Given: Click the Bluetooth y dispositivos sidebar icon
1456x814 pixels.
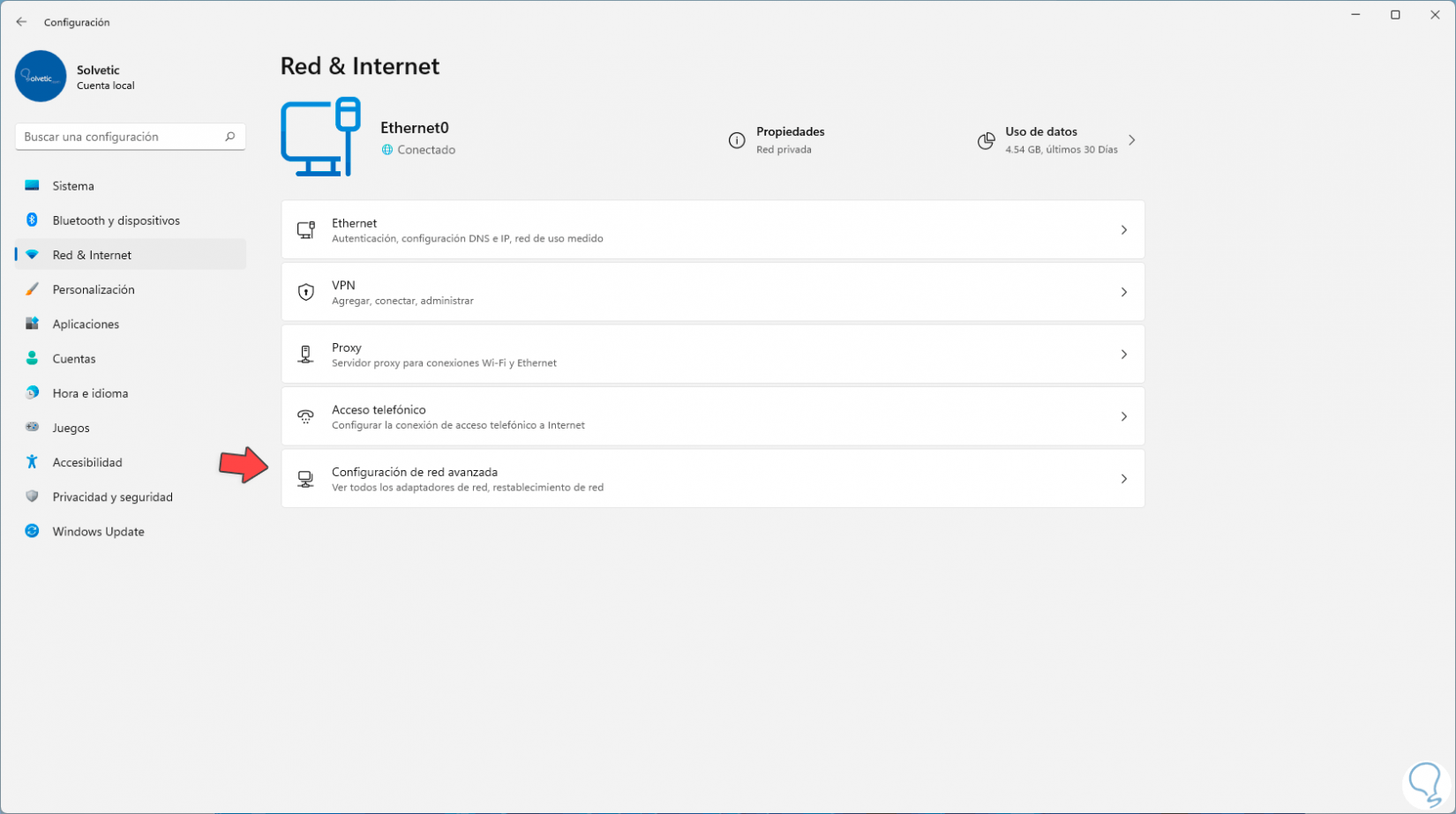Looking at the screenshot, I should 32,220.
